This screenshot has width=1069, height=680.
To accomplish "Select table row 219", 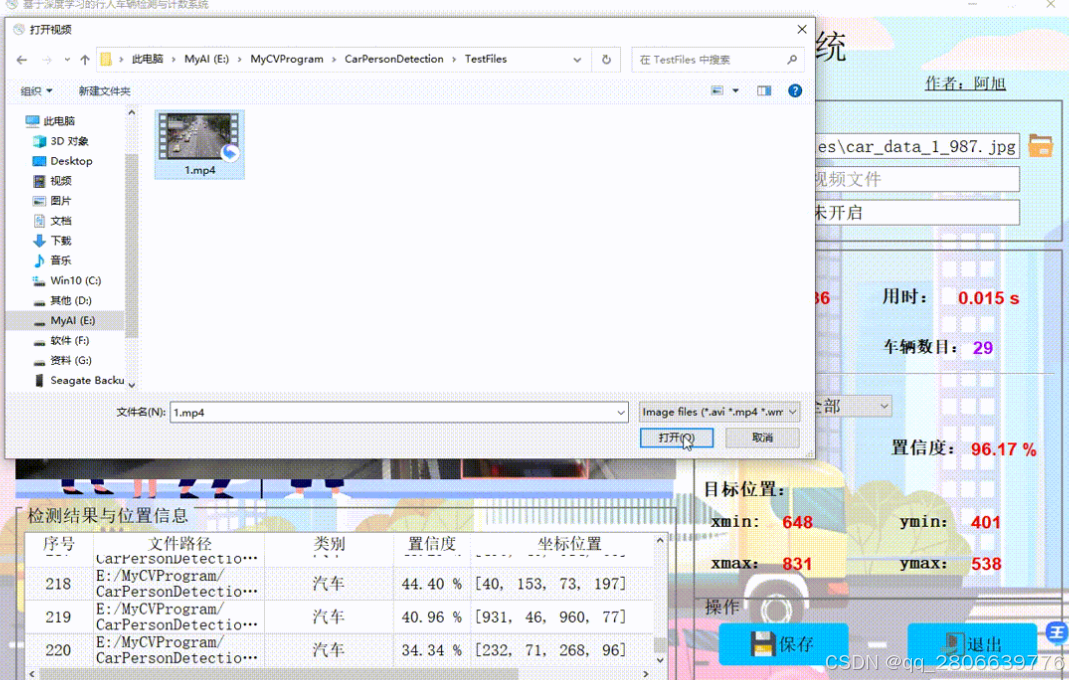I will click(339, 617).
